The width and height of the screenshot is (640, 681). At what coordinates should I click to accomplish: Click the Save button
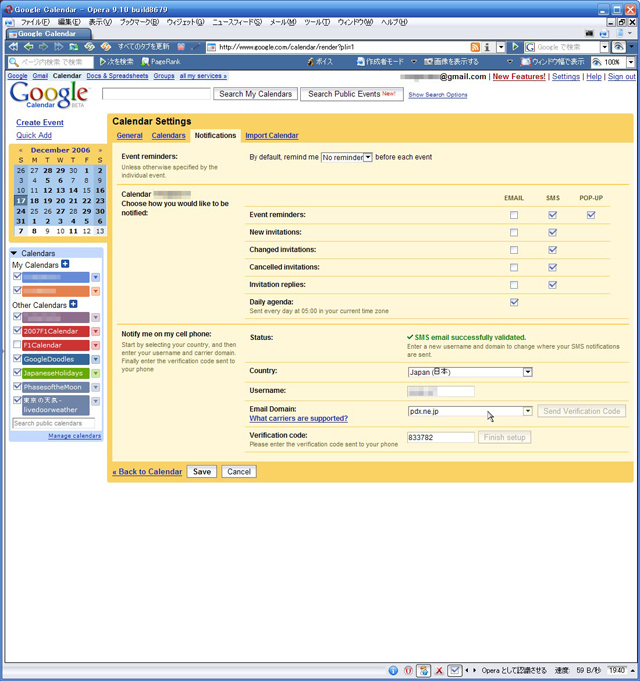pyautogui.click(x=202, y=472)
